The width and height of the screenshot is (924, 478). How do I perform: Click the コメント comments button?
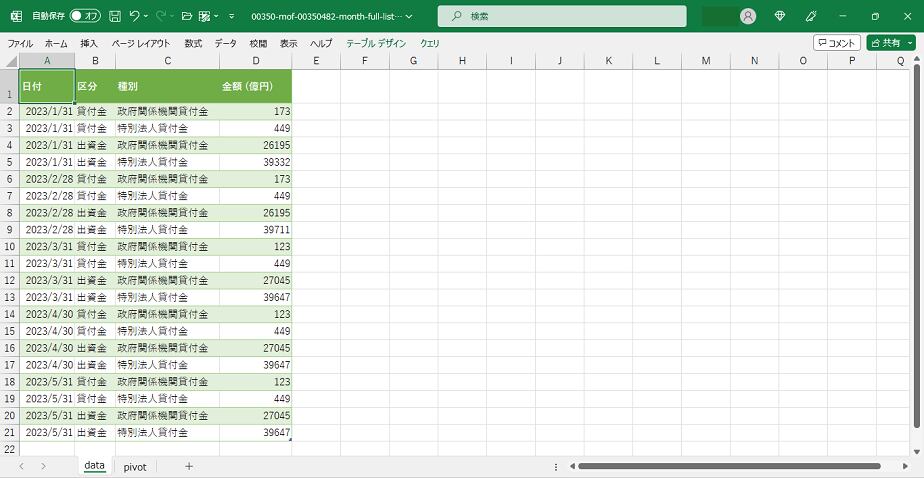point(836,43)
